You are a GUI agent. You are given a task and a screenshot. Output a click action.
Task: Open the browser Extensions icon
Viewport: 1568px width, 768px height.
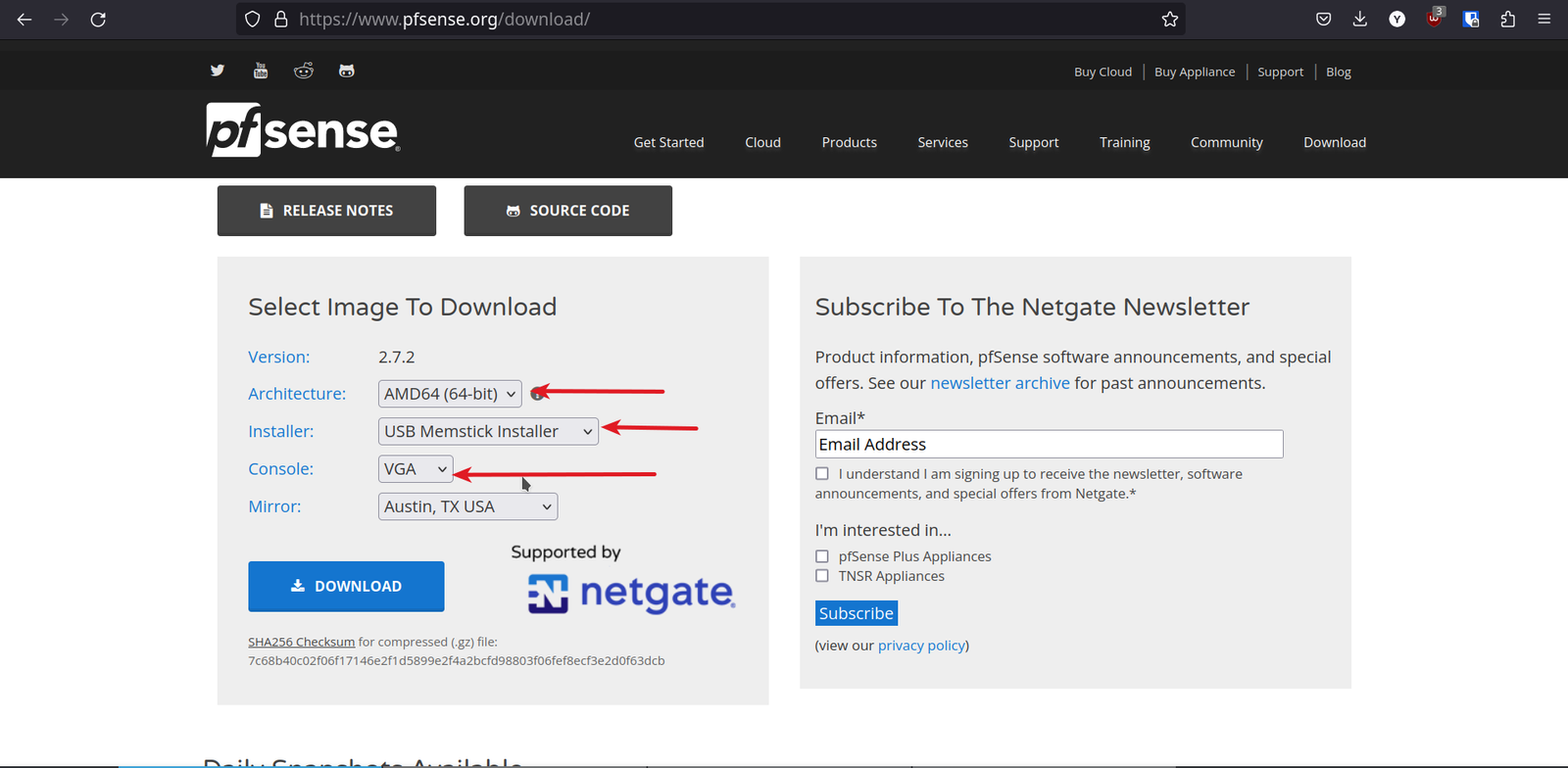coord(1507,20)
